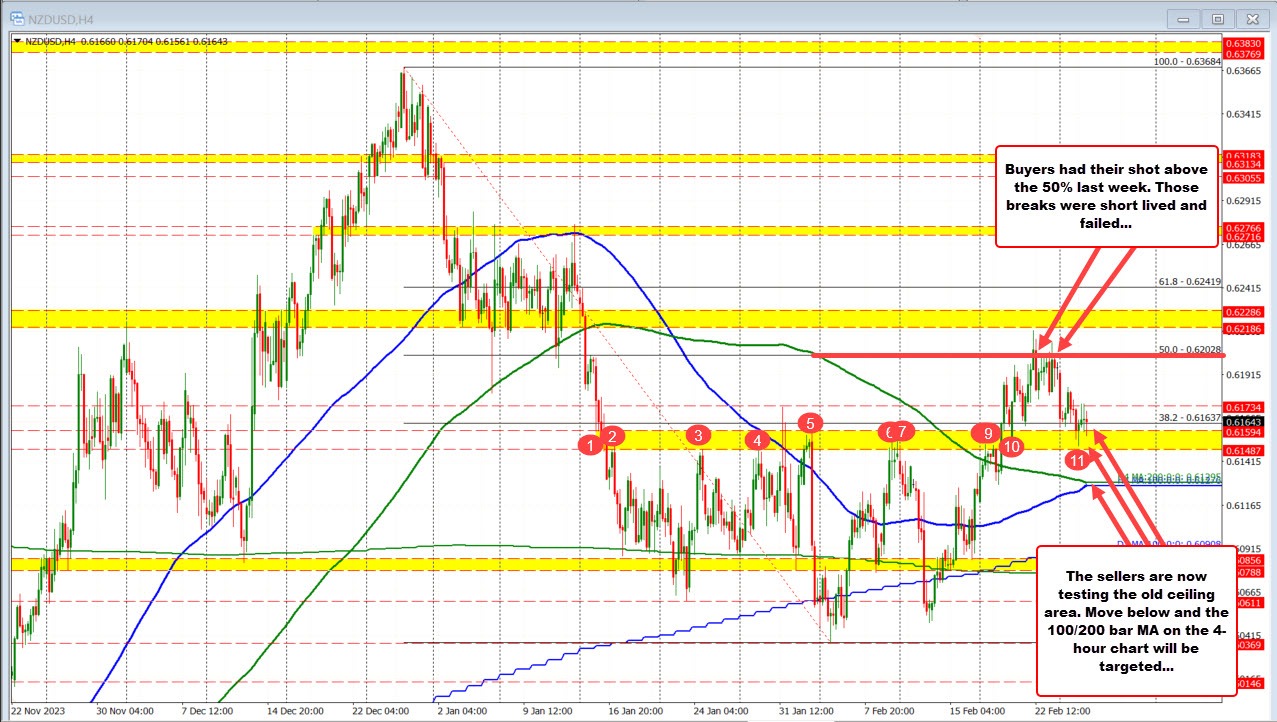1277x722 pixels.
Task: Select red marker circle number 11
Action: [1076, 460]
